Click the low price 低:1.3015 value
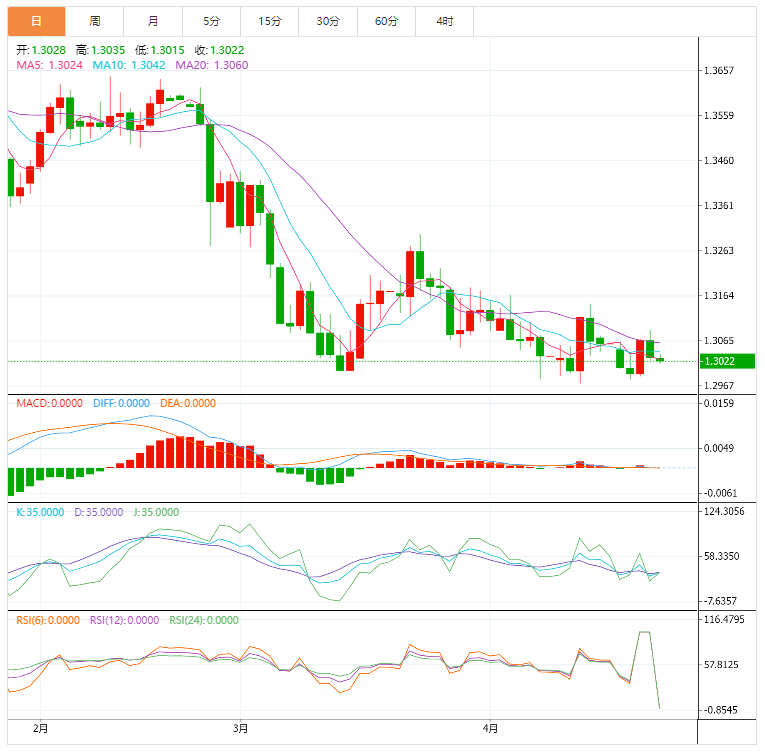 (x=160, y=50)
